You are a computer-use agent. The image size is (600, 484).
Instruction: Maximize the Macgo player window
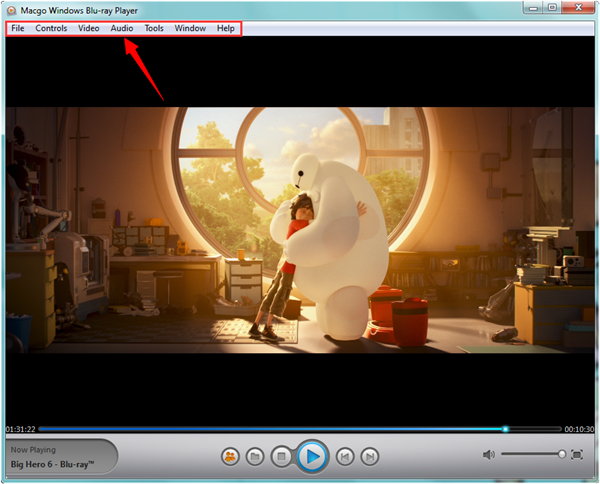(552, 7)
